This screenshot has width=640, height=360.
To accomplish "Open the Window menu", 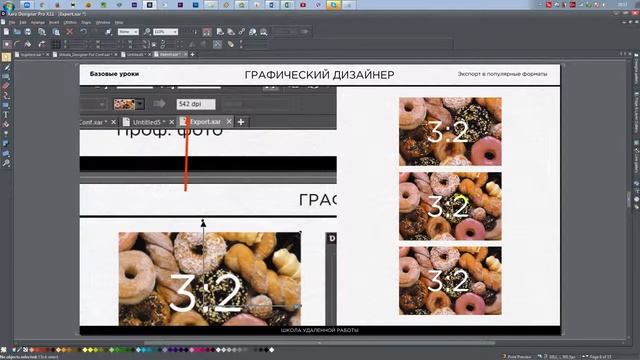I will tap(103, 22).
